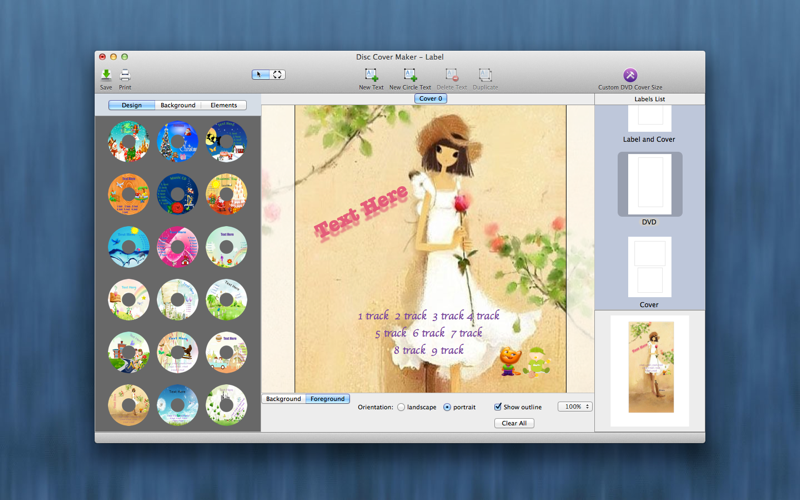
Task: Pick the mint green rainbow disc design
Action: pos(226,247)
